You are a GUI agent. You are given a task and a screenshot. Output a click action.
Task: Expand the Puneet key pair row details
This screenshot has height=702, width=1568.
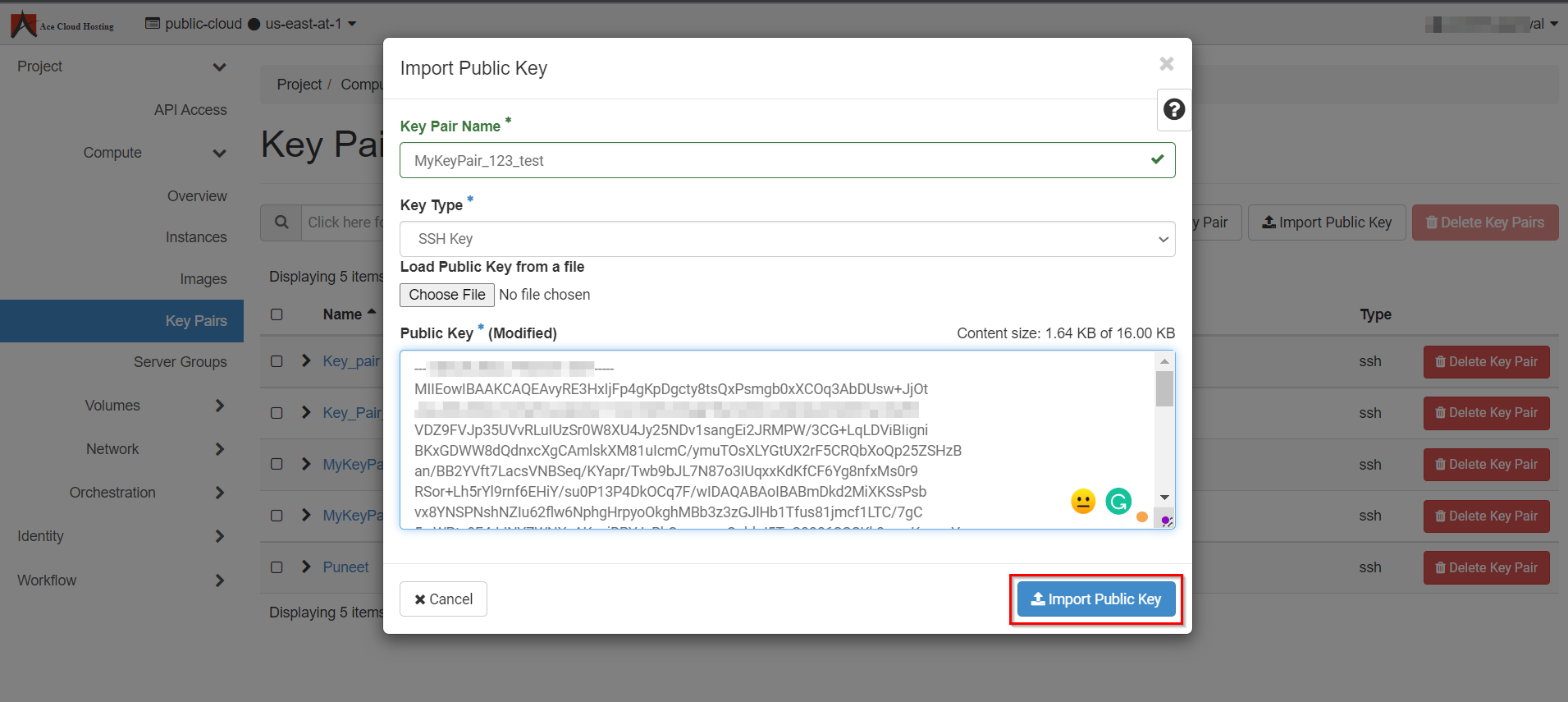[x=306, y=567]
